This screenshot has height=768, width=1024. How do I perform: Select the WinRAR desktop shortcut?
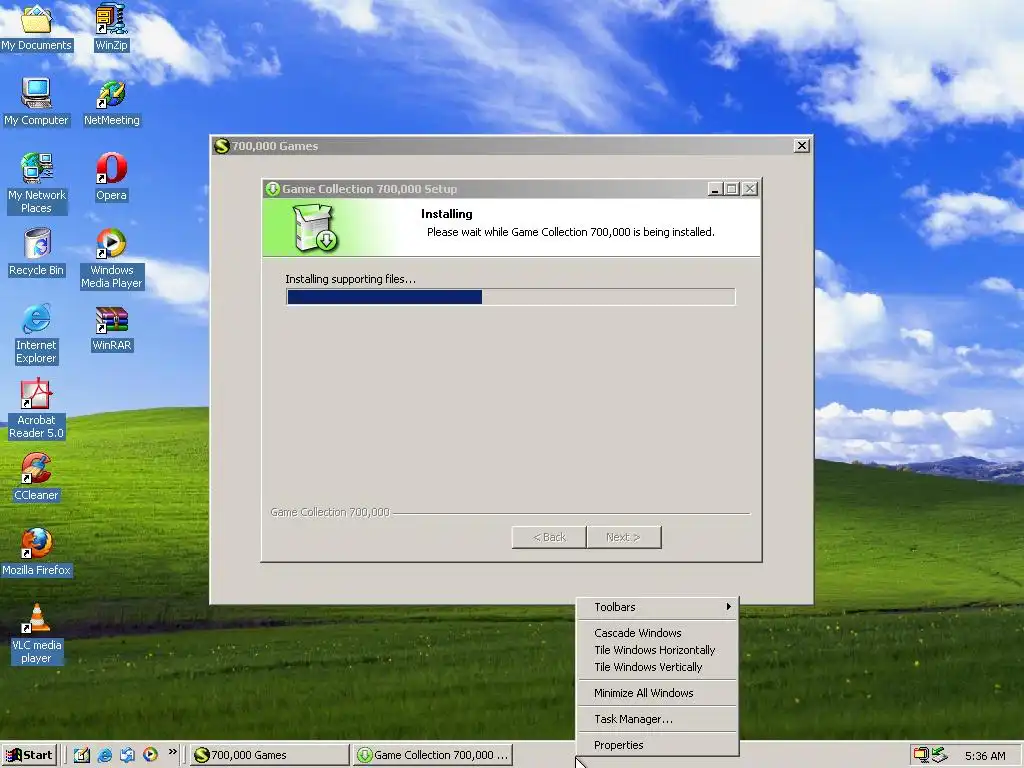112,327
